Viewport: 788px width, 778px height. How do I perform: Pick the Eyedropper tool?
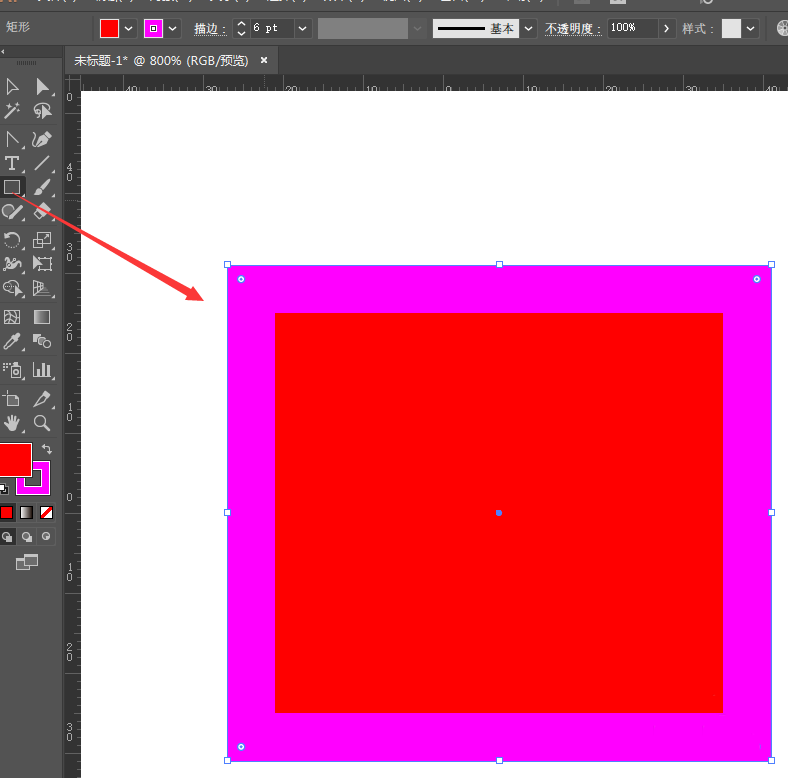point(12,342)
